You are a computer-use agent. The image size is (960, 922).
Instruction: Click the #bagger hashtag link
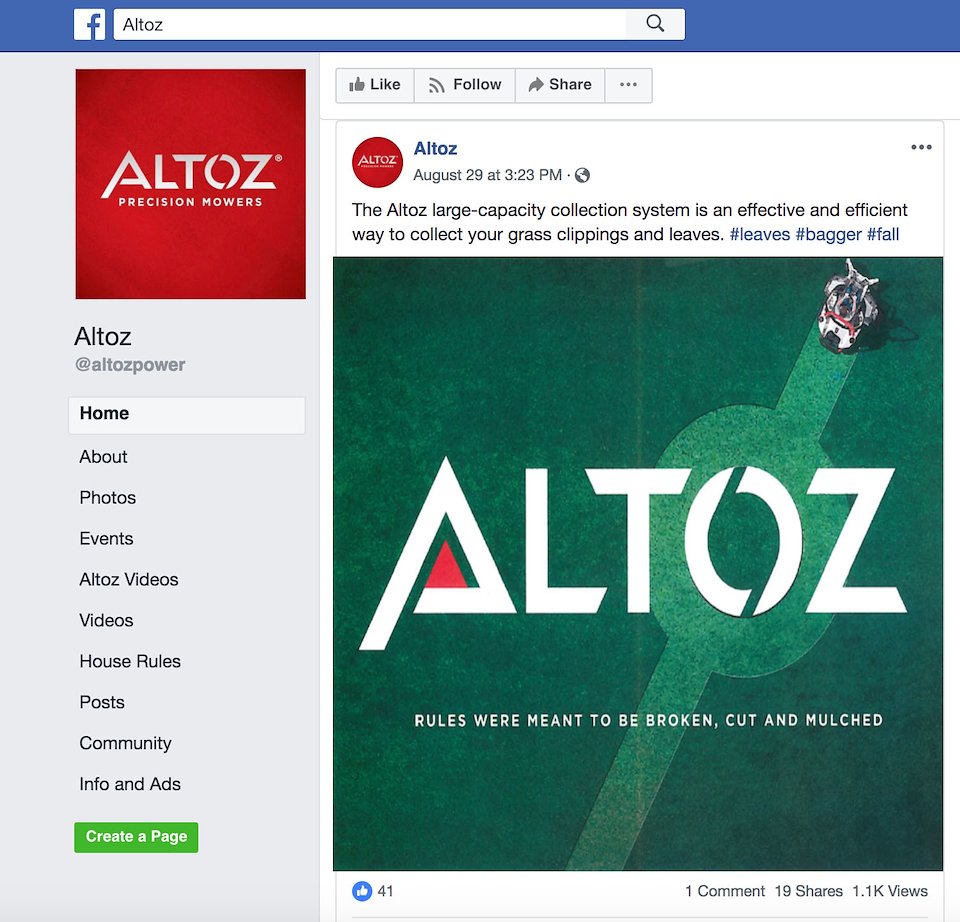tap(828, 234)
